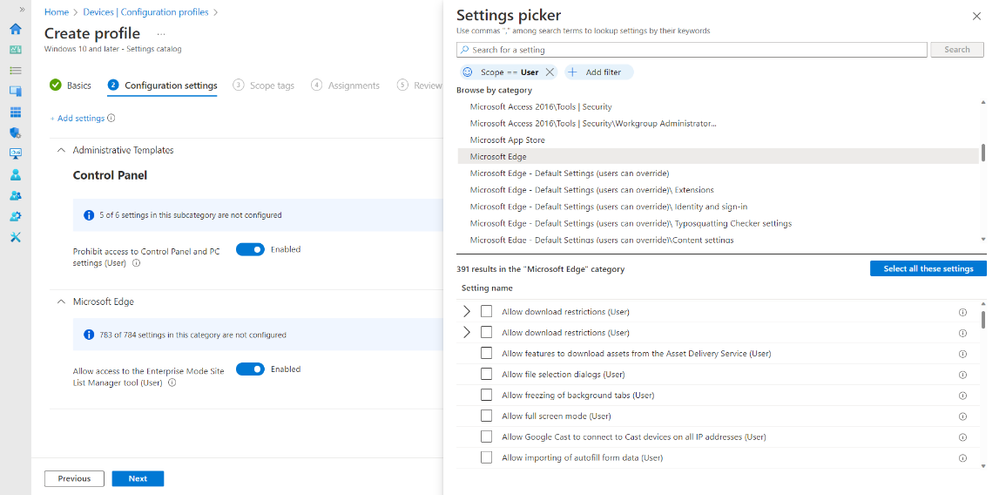Collapse the Administrative Templates section

pyautogui.click(x=61, y=150)
